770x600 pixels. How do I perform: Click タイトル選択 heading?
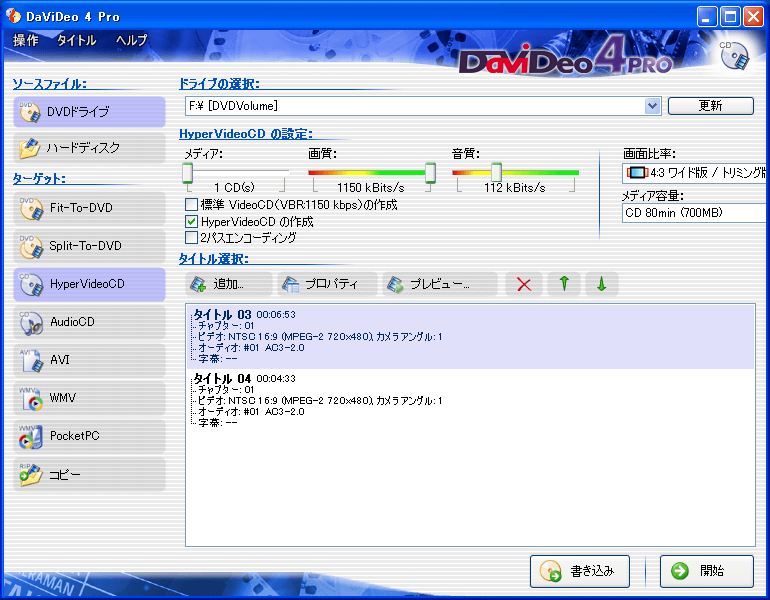214,259
